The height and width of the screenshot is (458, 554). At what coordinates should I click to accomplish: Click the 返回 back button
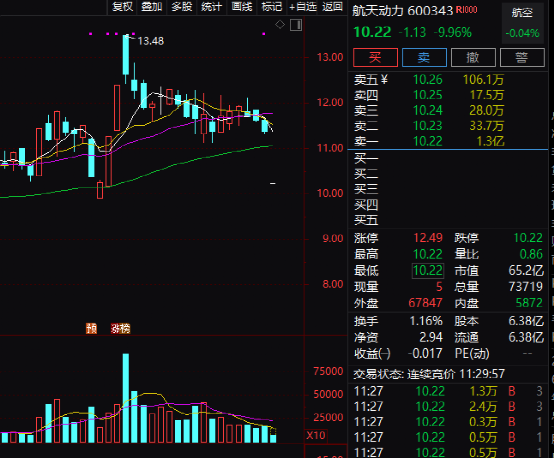point(332,7)
